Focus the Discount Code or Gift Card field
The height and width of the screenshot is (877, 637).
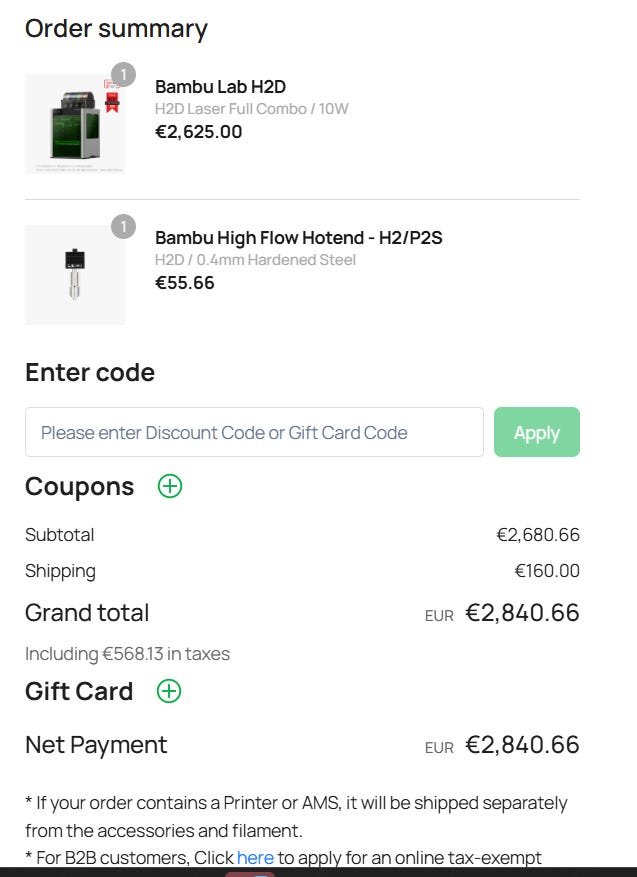tap(254, 433)
